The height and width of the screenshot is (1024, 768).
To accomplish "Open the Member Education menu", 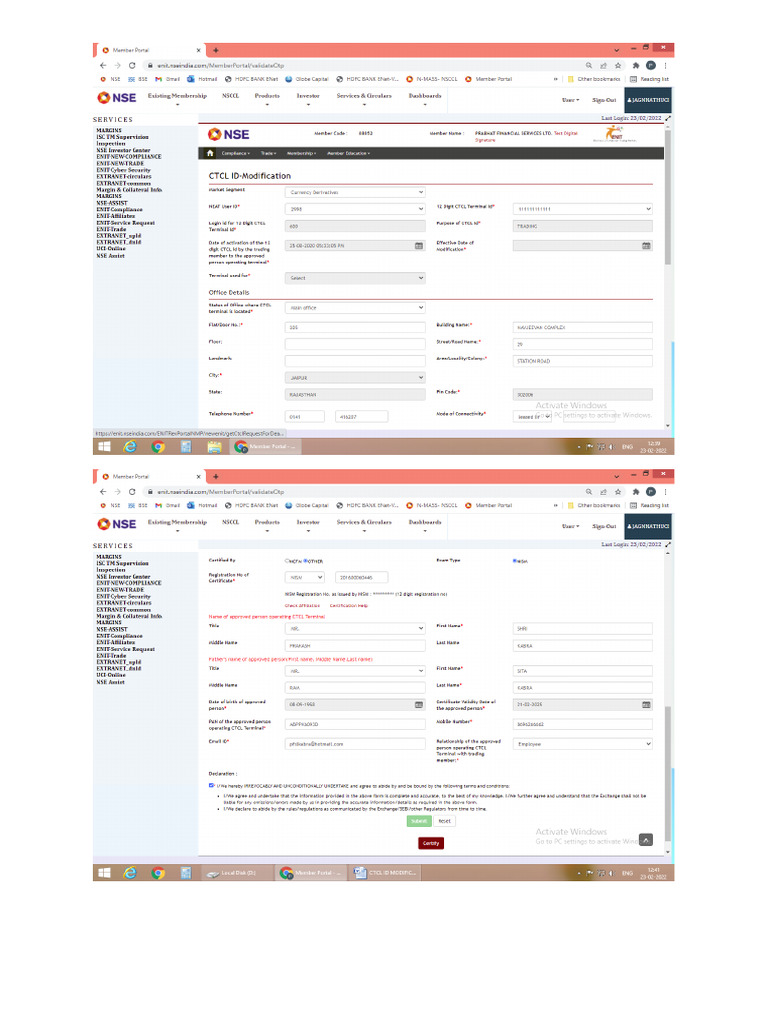I will 348,153.
